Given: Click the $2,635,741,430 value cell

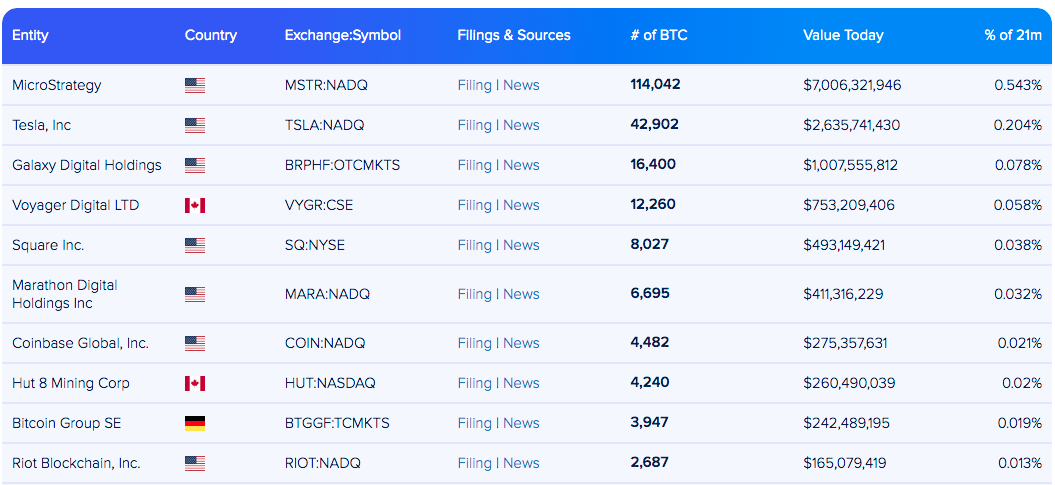Looking at the screenshot, I should (x=852, y=125).
